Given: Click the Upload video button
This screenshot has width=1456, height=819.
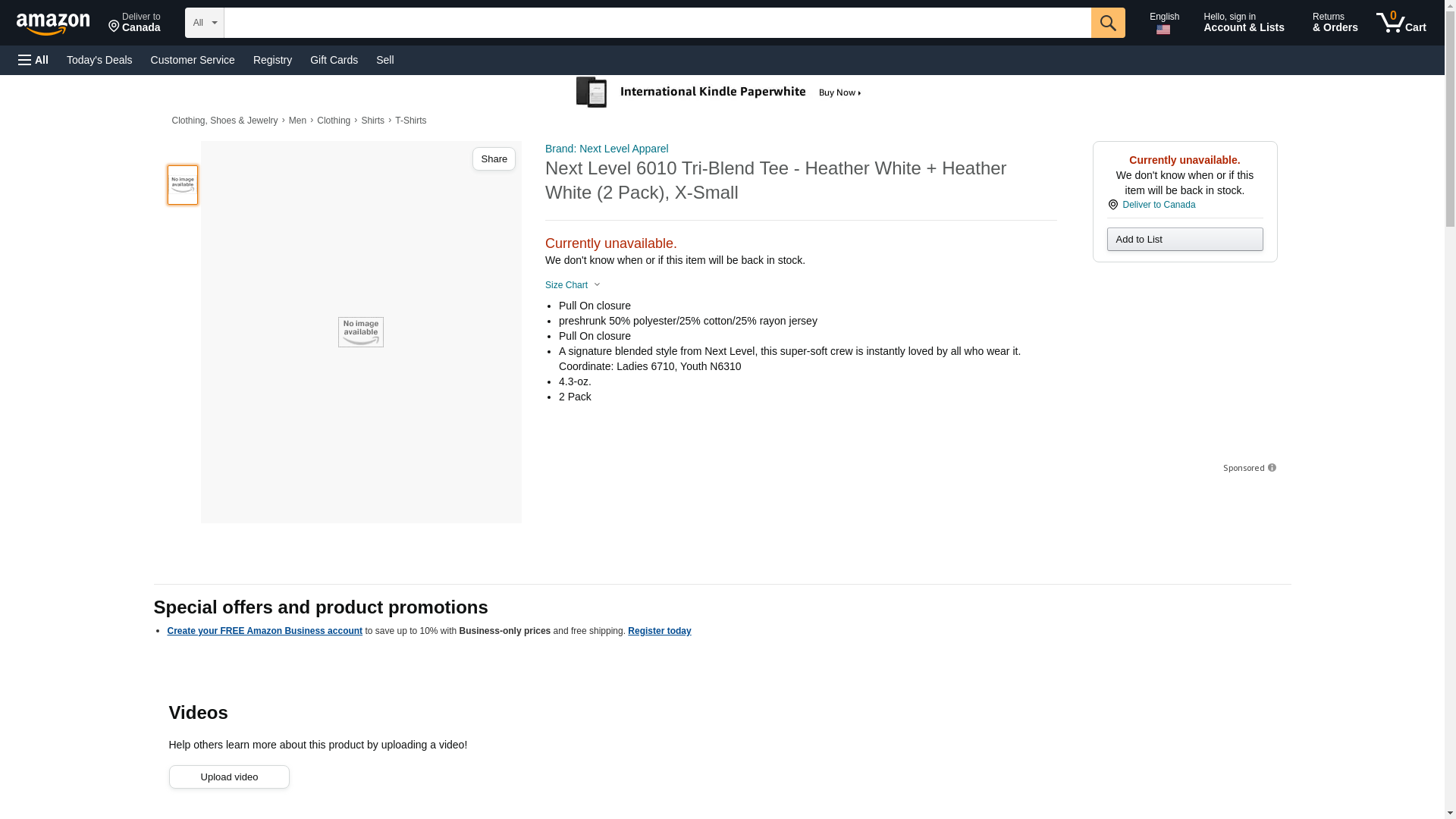Looking at the screenshot, I should (228, 777).
